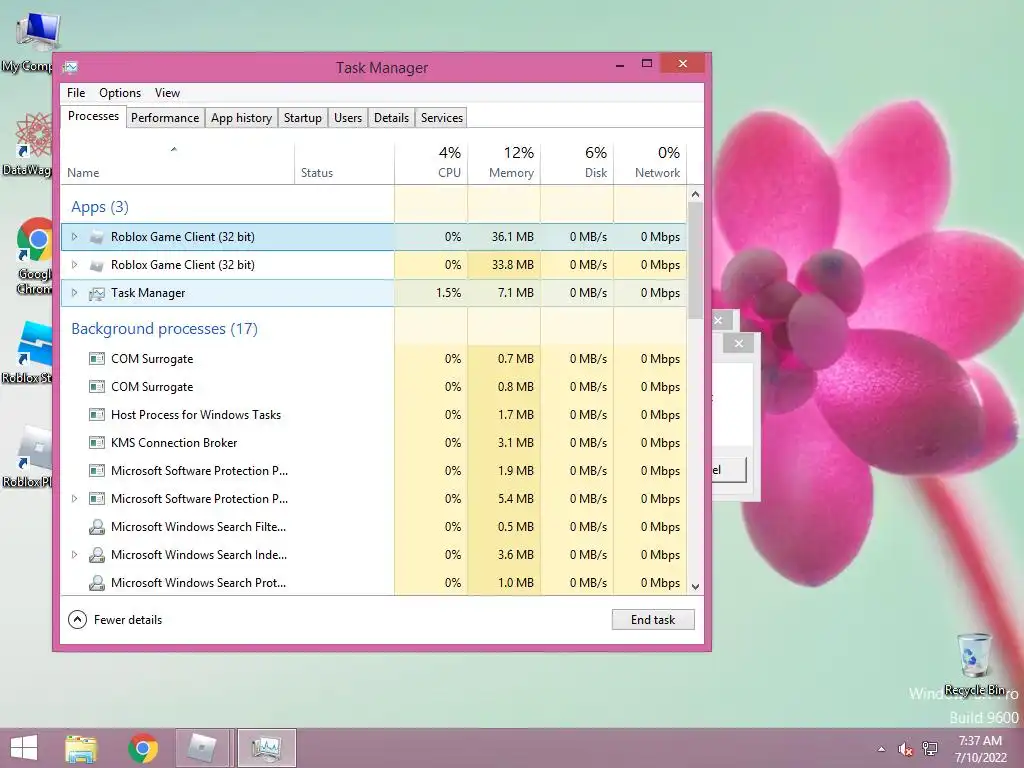Open the Recycle Bin desktop icon

[974, 664]
